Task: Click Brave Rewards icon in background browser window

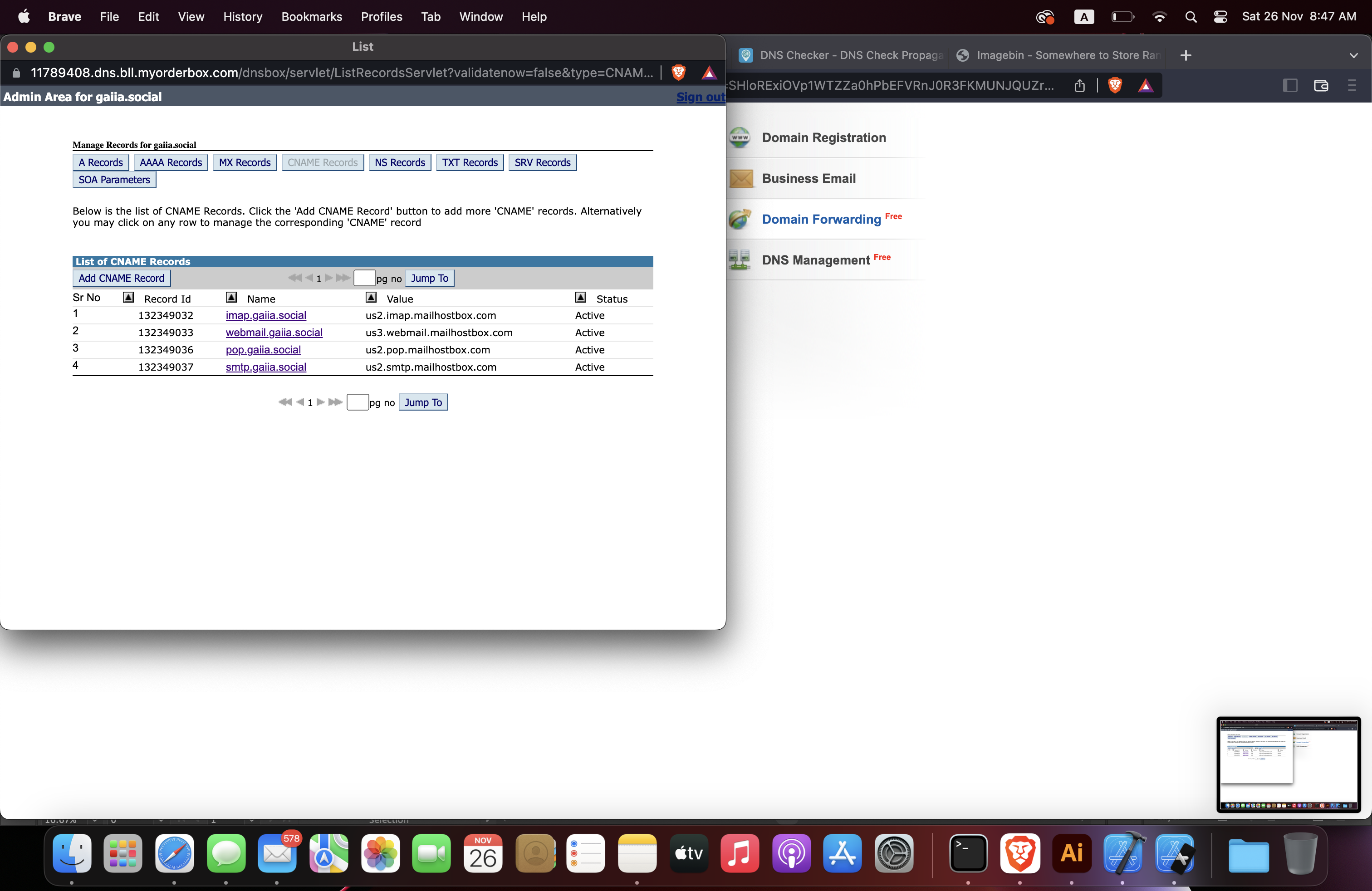Action: (1146, 86)
